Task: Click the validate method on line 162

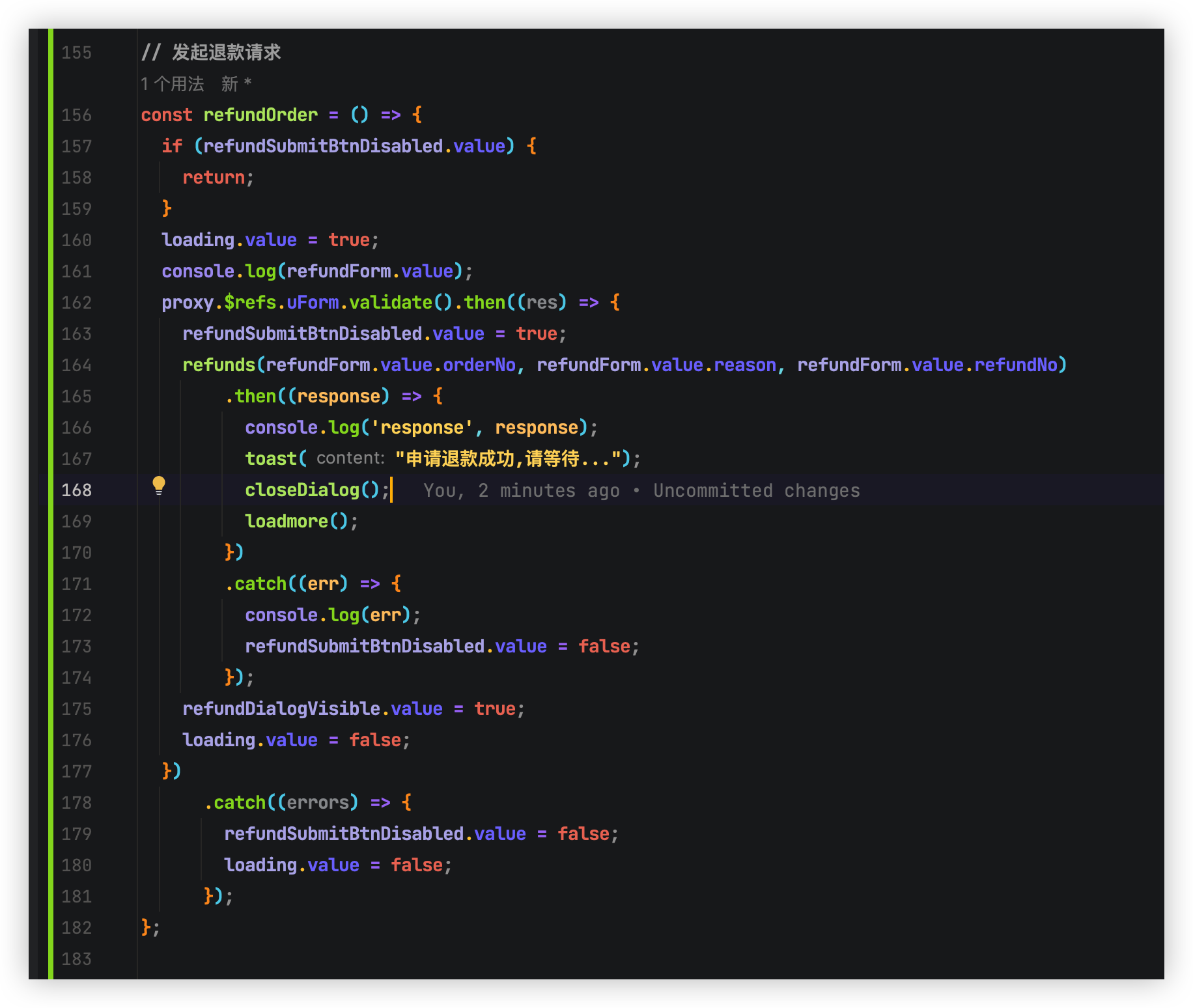Action: pyautogui.click(x=390, y=303)
